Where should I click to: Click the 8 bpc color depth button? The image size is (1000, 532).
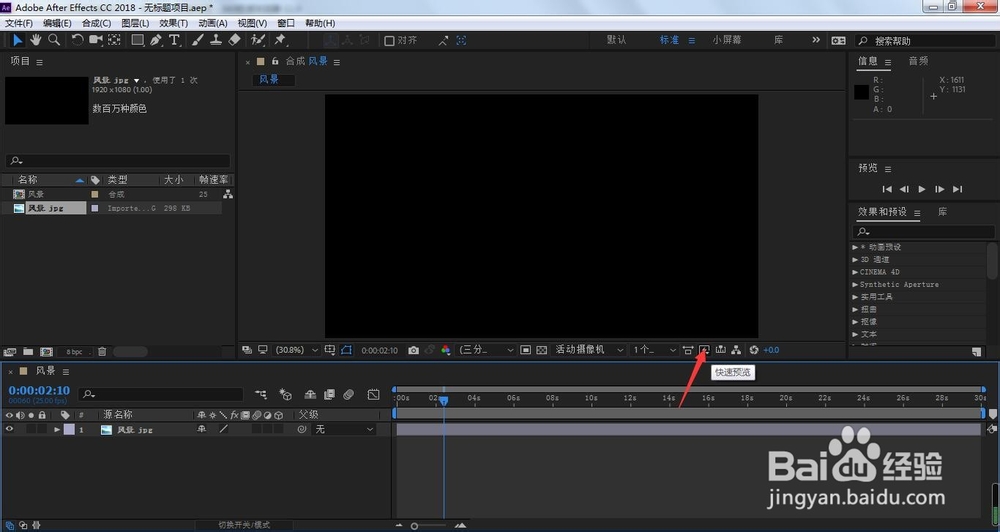(75, 351)
